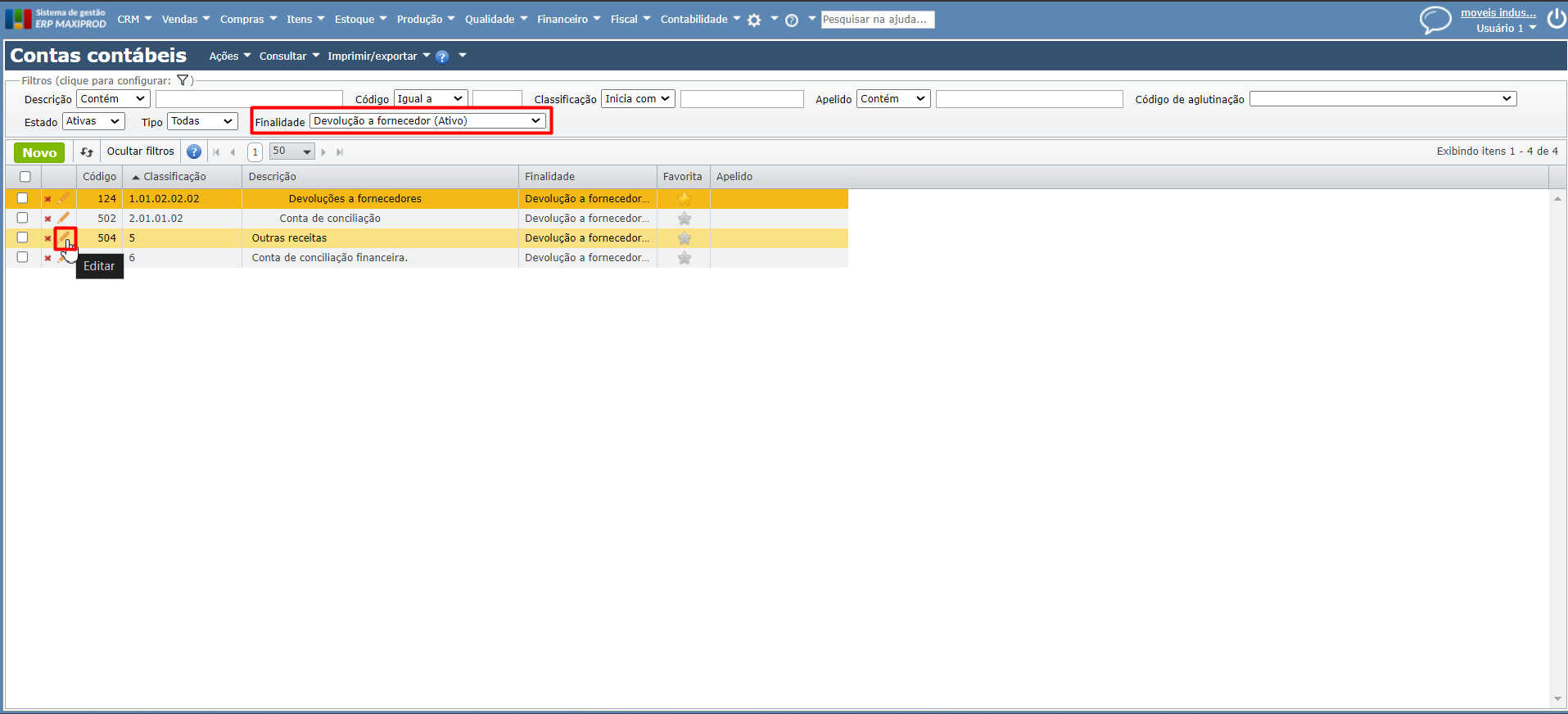Open Código operator dropdown Igual a
Screen dimensions: 1568x714
431,99
